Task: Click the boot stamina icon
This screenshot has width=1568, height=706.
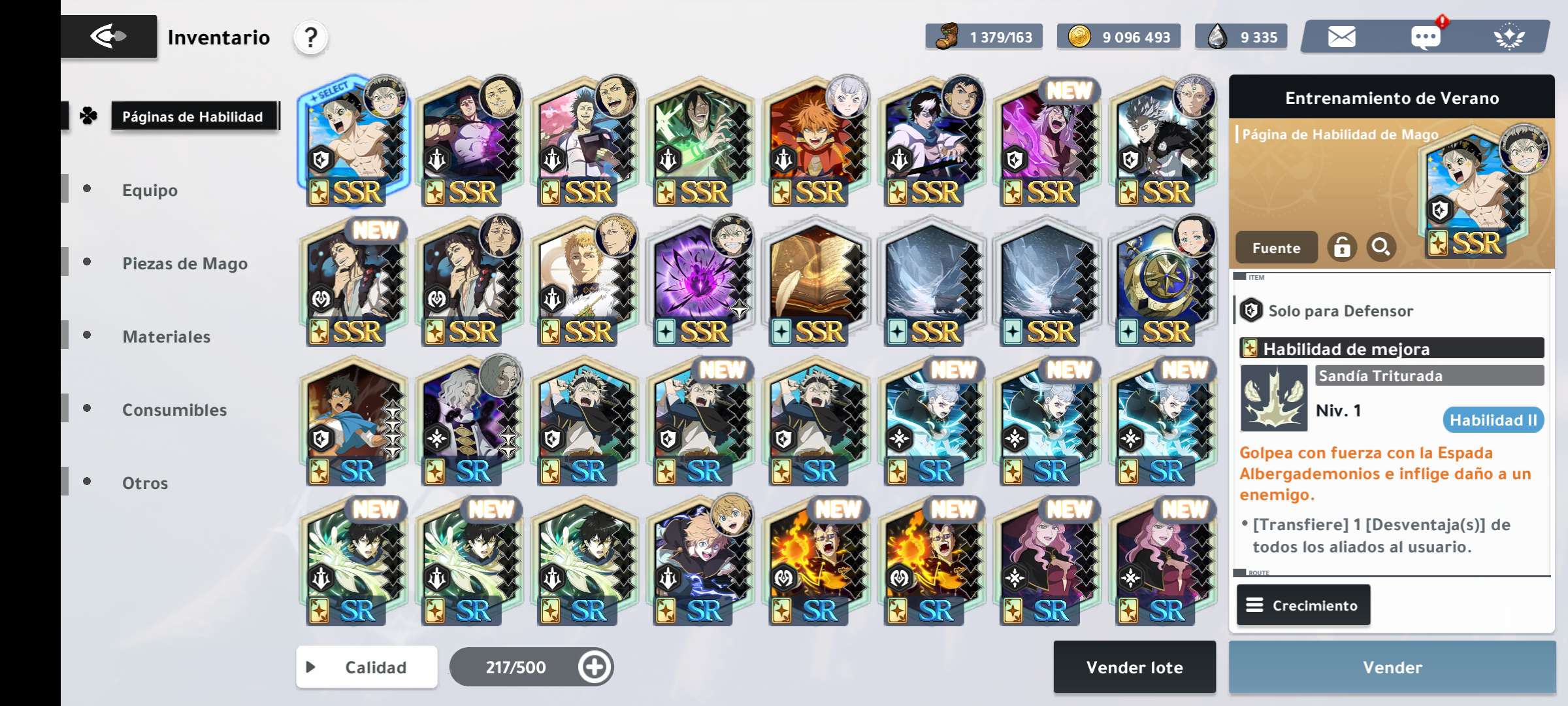Action: (946, 37)
